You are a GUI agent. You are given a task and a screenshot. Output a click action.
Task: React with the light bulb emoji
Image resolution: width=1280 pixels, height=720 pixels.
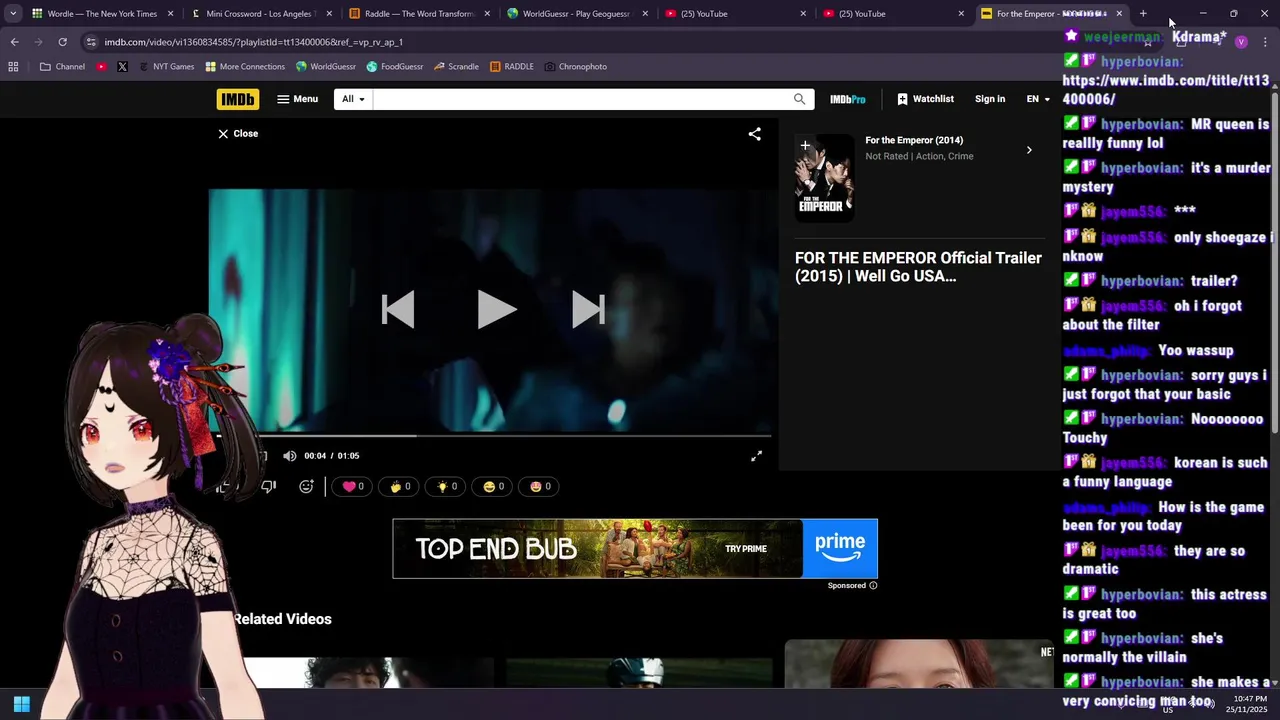(447, 486)
